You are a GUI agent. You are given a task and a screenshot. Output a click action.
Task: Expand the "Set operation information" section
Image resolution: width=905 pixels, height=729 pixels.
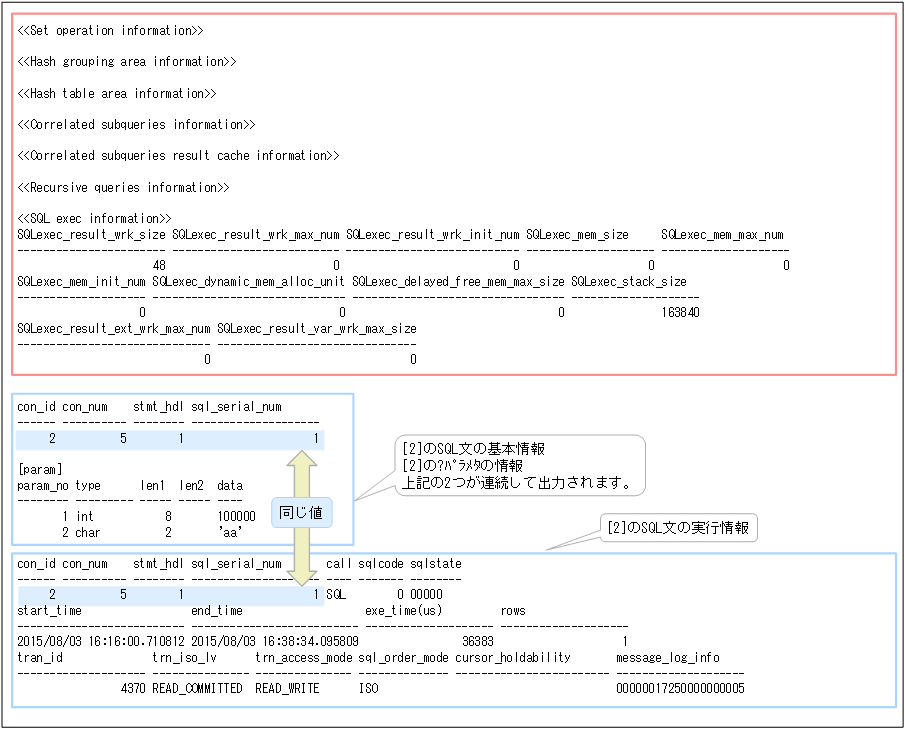click(107, 30)
